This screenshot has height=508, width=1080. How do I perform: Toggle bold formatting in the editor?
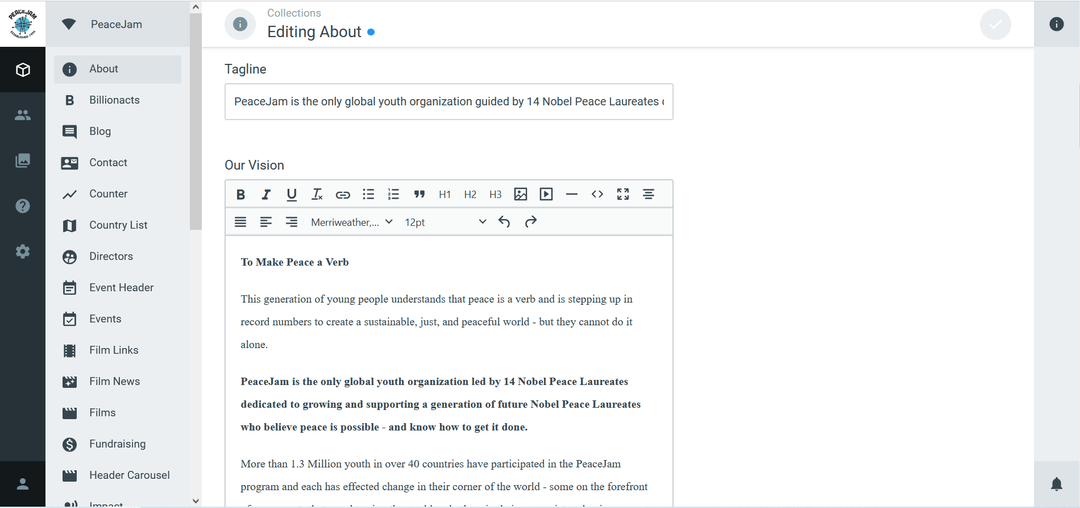tap(241, 194)
